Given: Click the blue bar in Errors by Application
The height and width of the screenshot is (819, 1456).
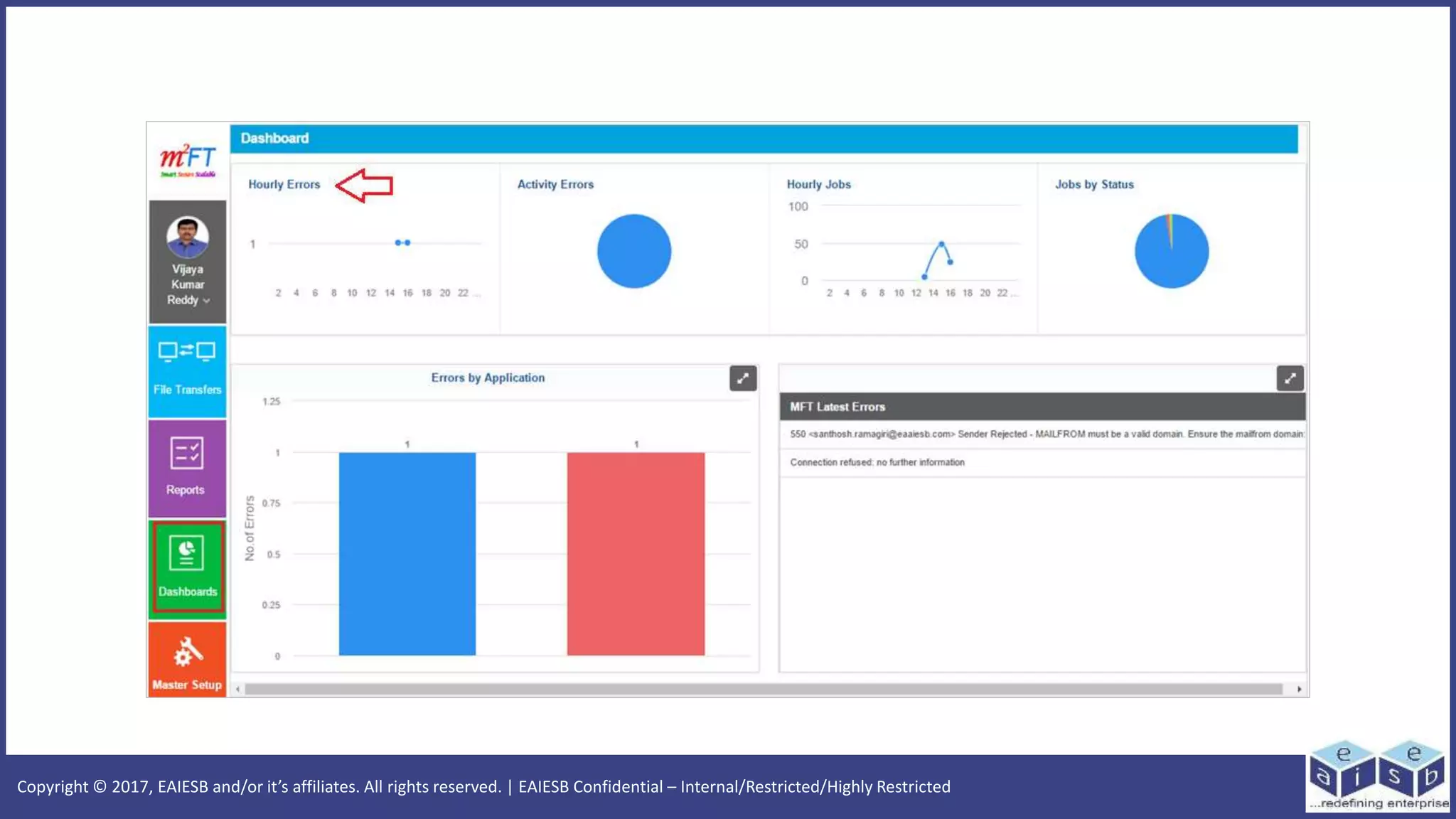Looking at the screenshot, I should tap(407, 553).
